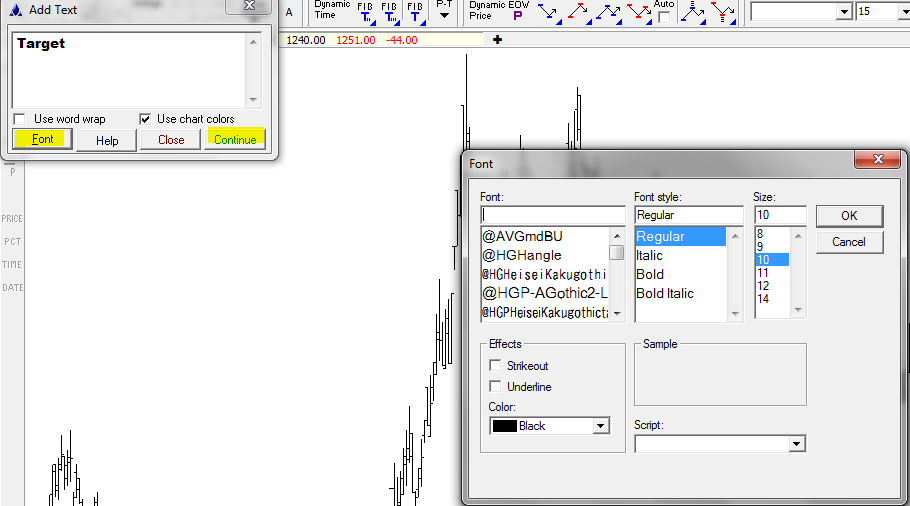Image resolution: width=910 pixels, height=506 pixels.
Task: Click the Help button in Add Text
Action: (107, 140)
